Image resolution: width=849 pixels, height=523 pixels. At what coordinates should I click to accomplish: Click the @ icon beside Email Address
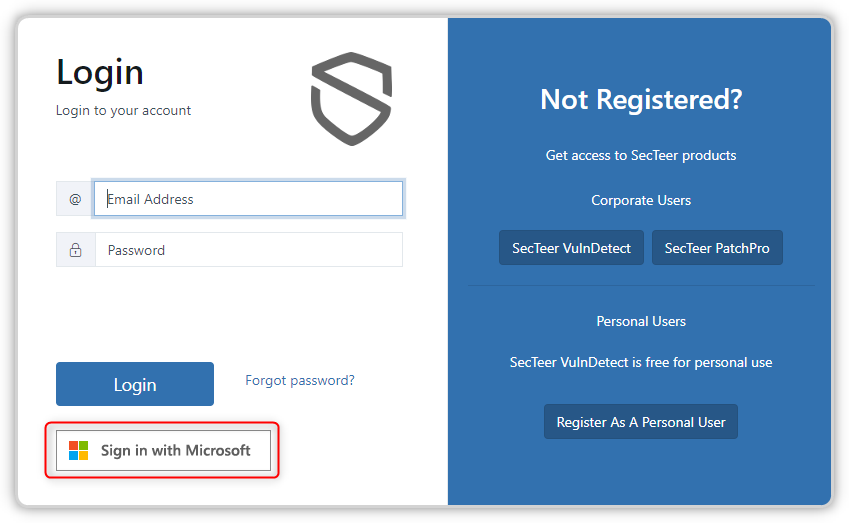(75, 199)
